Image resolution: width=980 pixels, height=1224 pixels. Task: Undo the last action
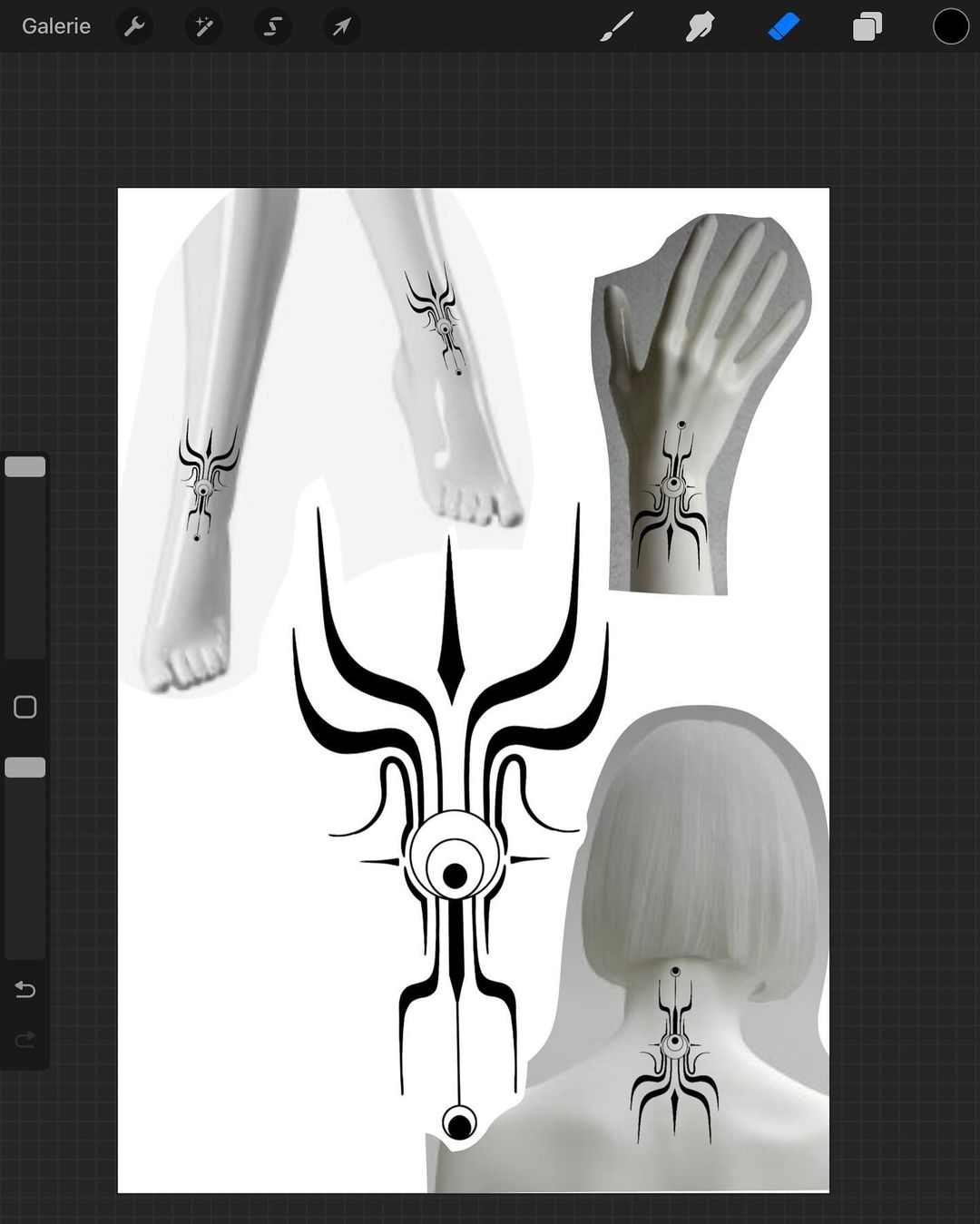[25, 989]
